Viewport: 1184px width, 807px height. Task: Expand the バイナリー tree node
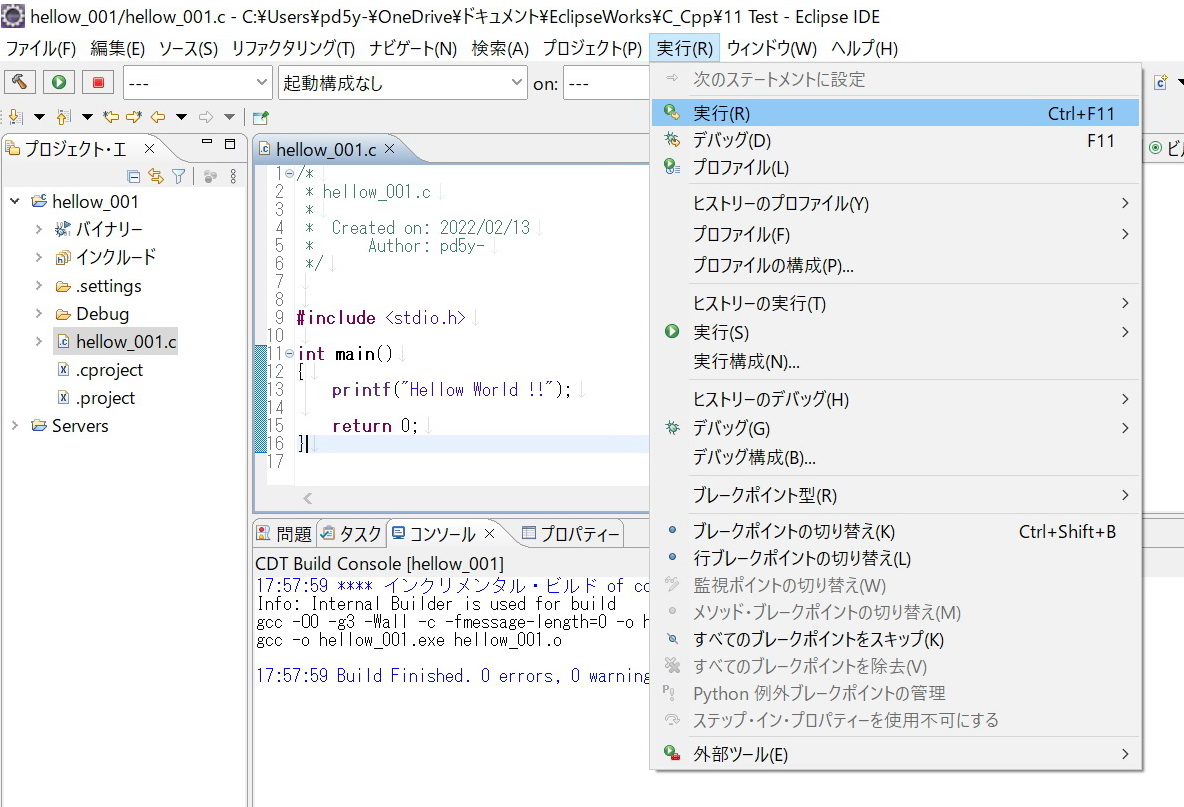point(39,229)
